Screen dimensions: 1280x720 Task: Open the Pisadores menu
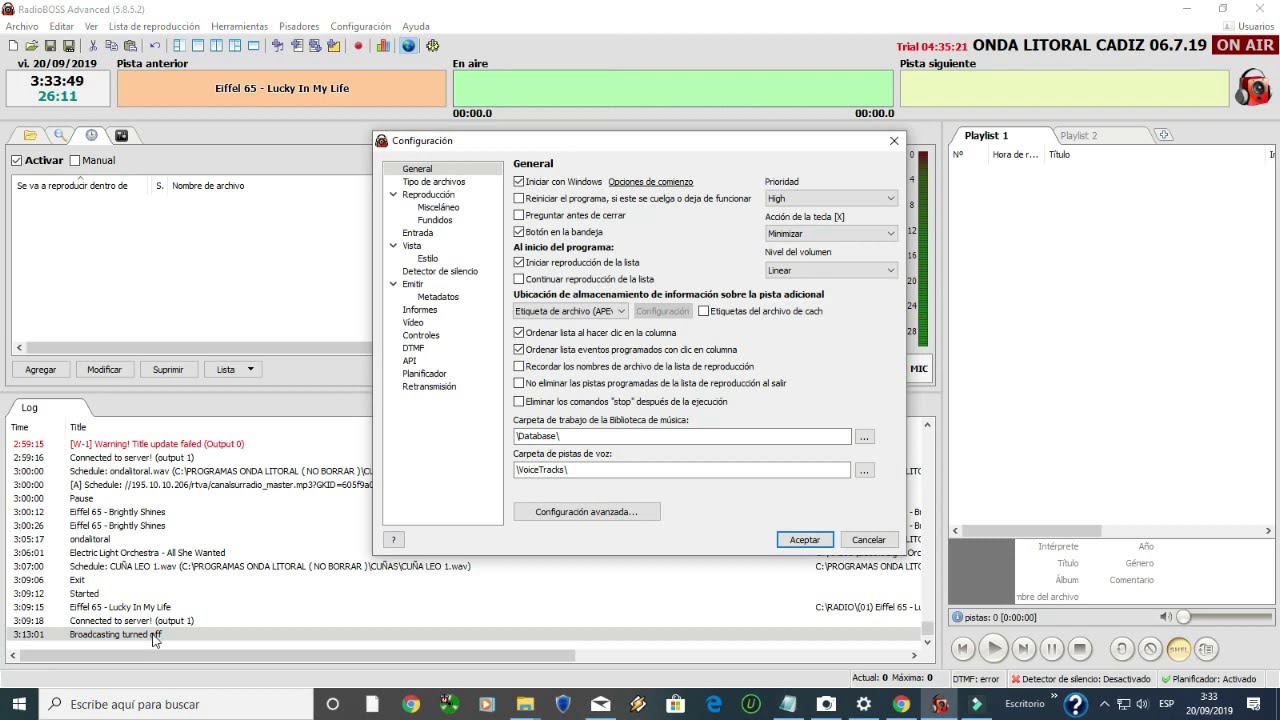[299, 26]
